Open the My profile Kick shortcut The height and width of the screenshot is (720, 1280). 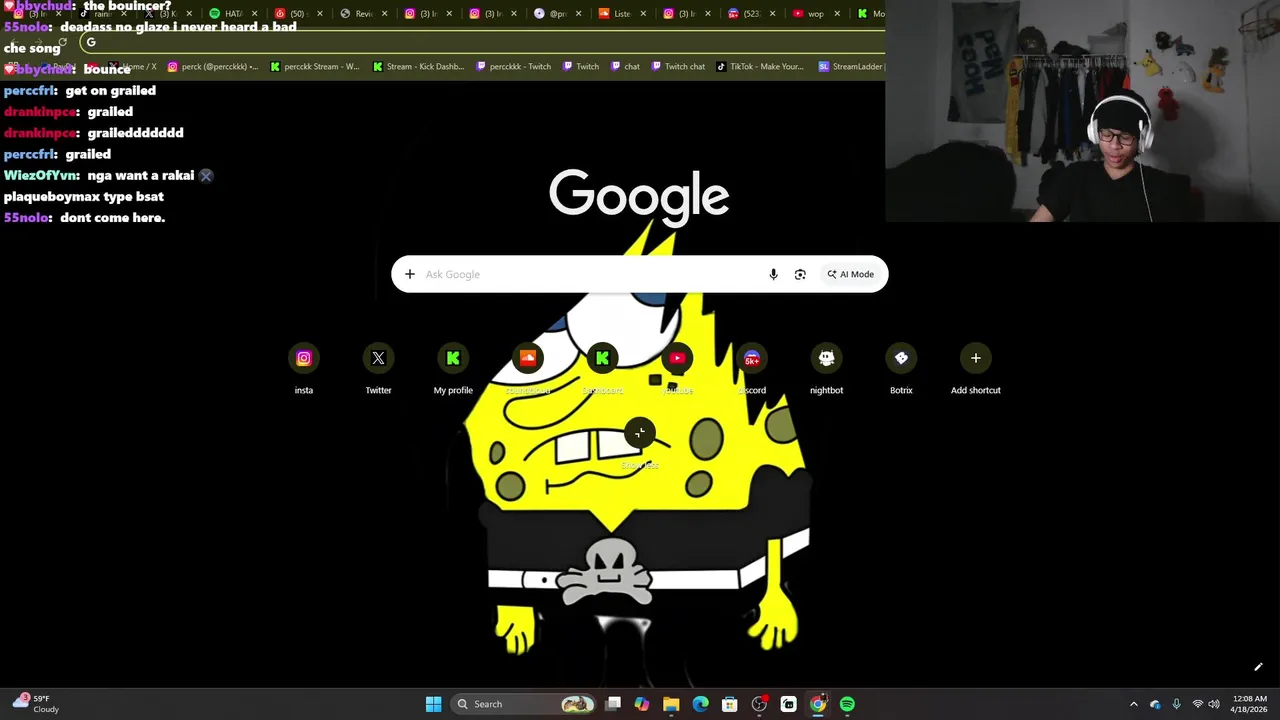click(x=453, y=369)
